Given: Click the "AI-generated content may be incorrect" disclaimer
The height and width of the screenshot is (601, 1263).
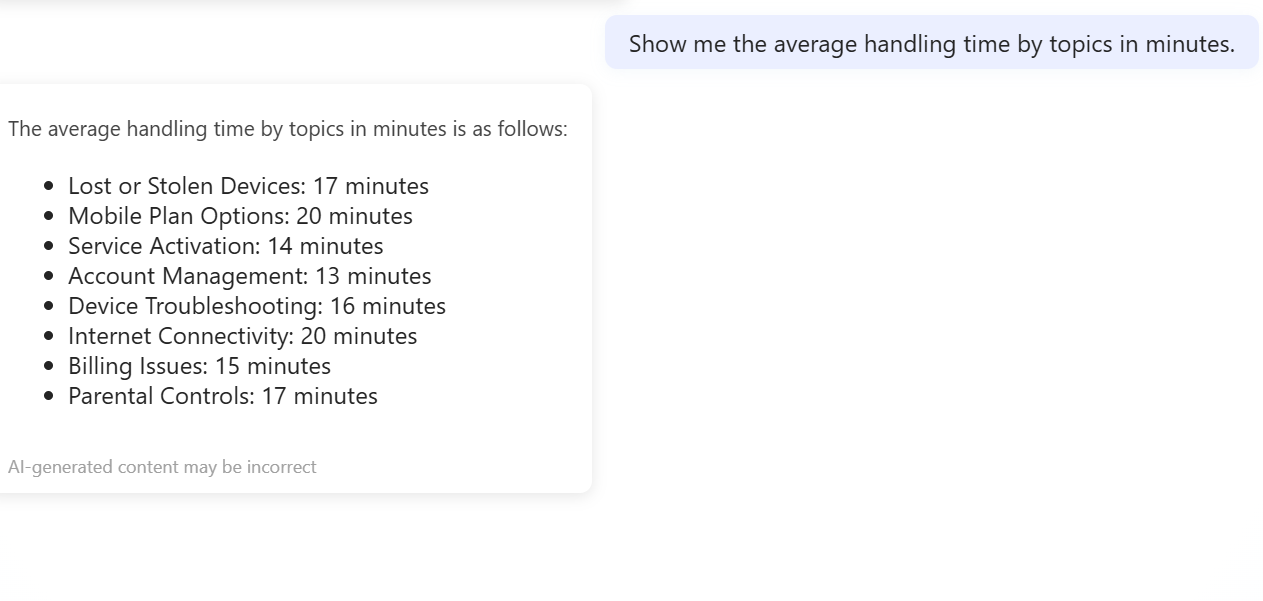Looking at the screenshot, I should tap(162, 467).
